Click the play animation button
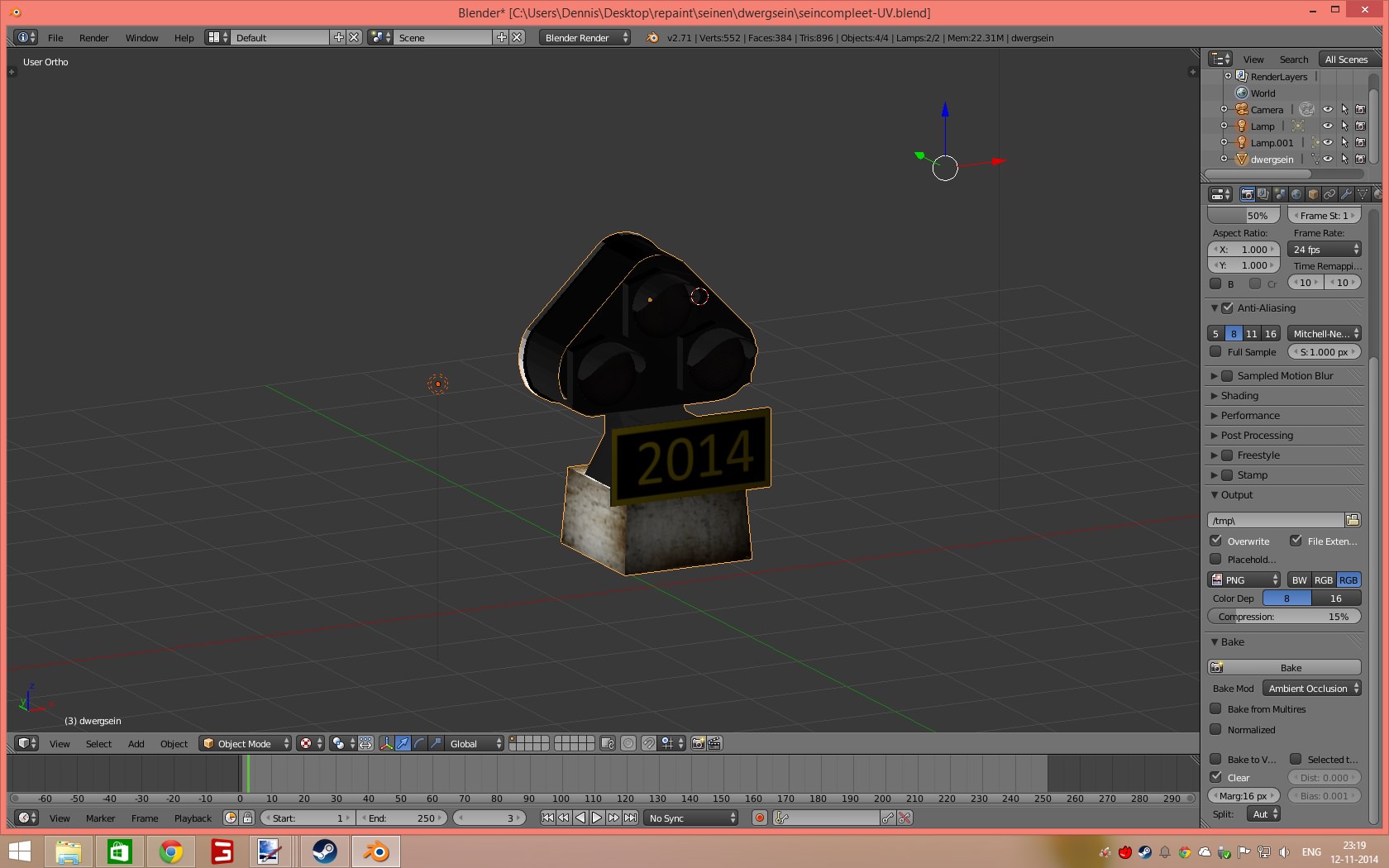The width and height of the screenshot is (1389, 868). pyautogui.click(x=596, y=818)
